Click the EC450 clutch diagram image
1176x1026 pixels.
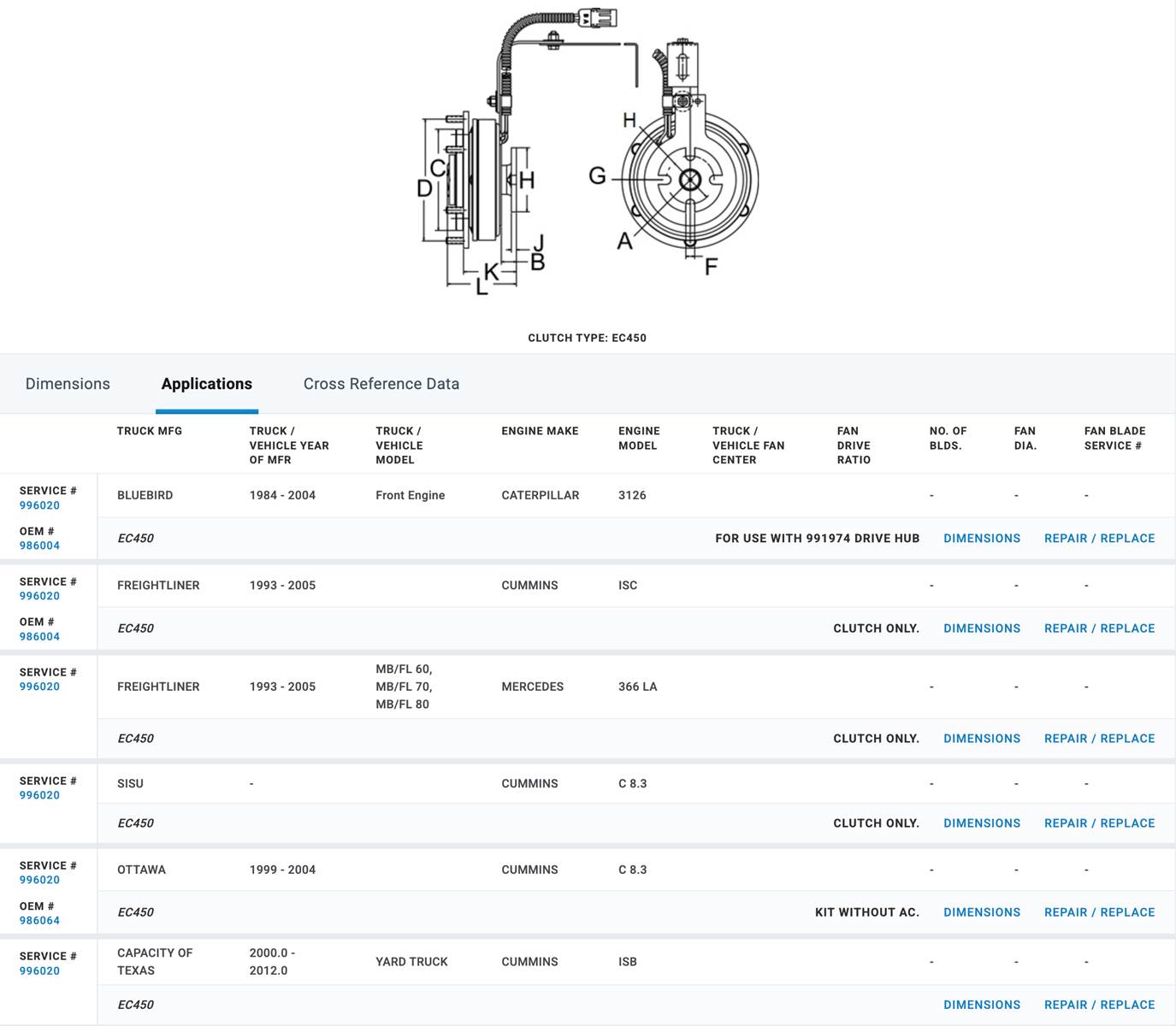(x=588, y=152)
